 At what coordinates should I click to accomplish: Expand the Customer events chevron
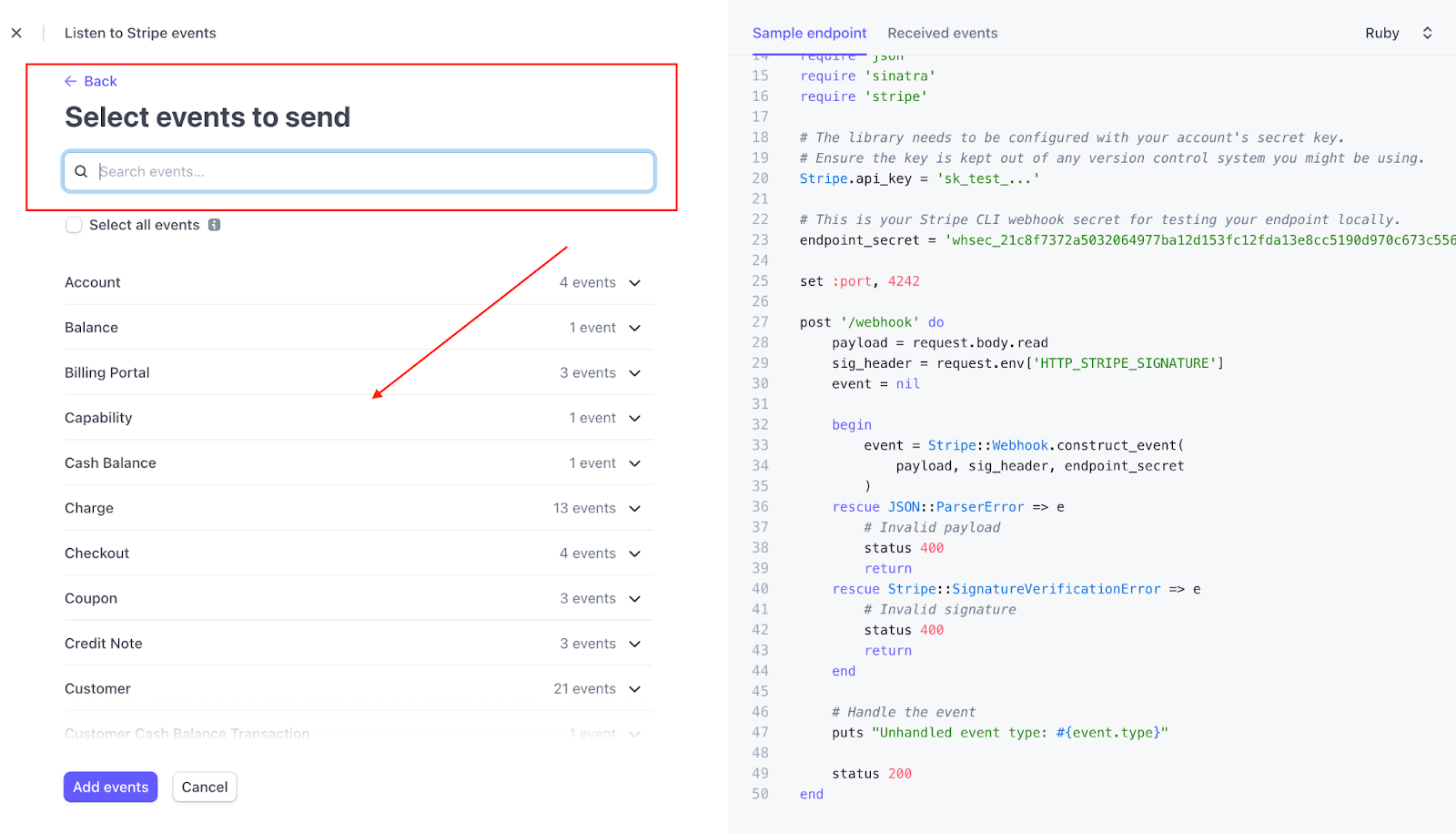tap(634, 689)
